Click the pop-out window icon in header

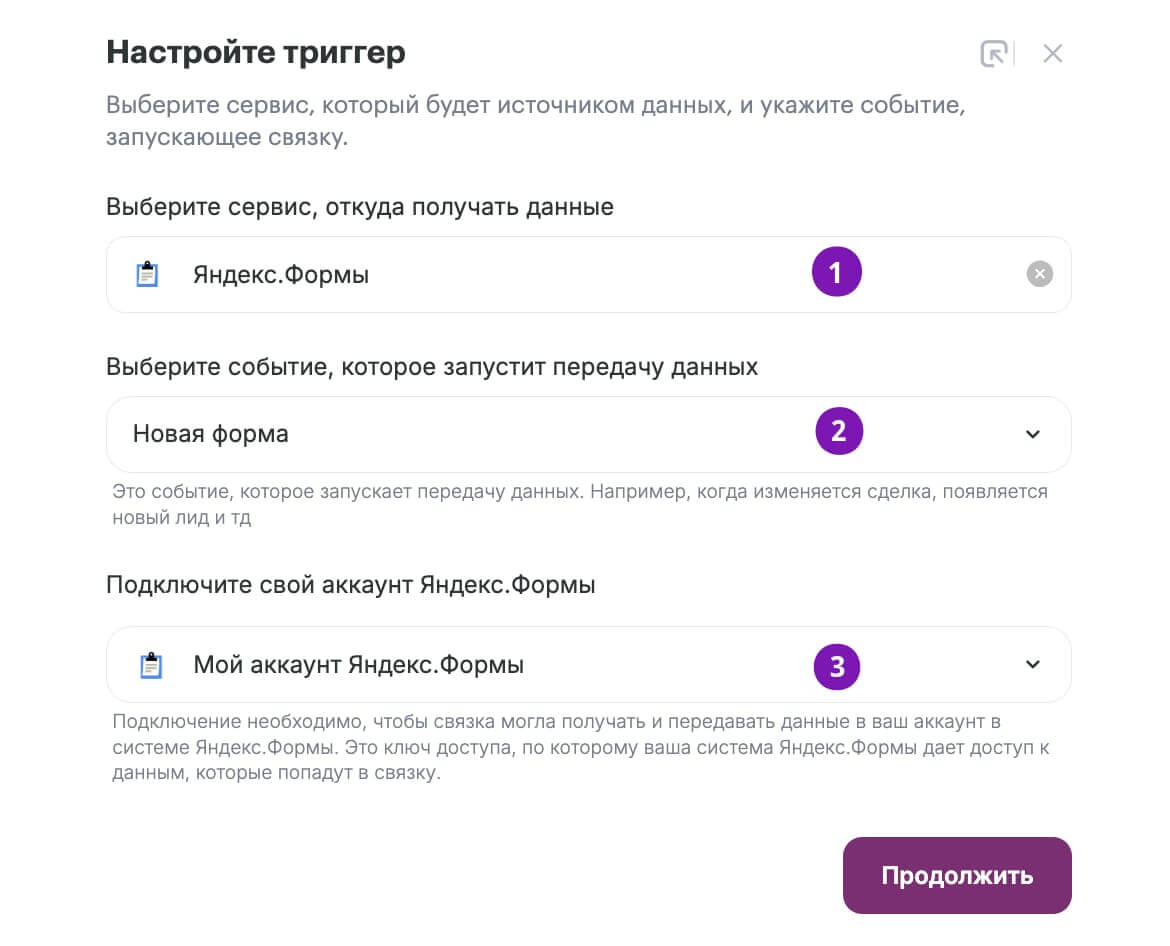995,54
